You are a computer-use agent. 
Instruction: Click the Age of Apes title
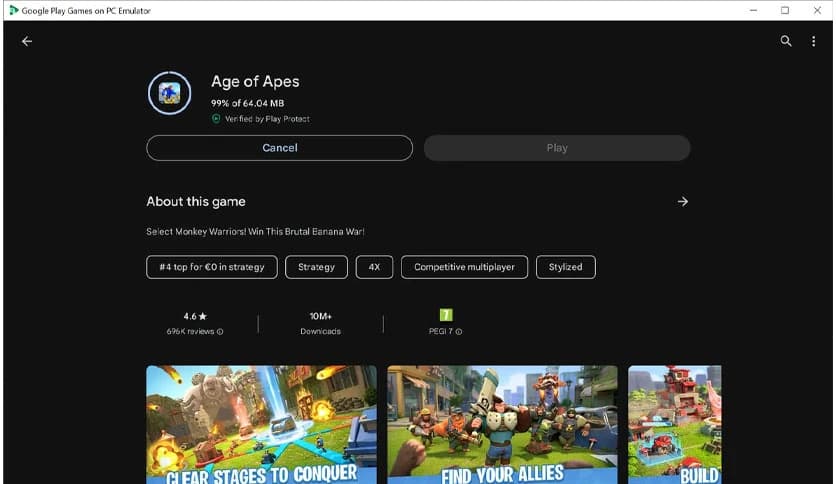tap(255, 82)
